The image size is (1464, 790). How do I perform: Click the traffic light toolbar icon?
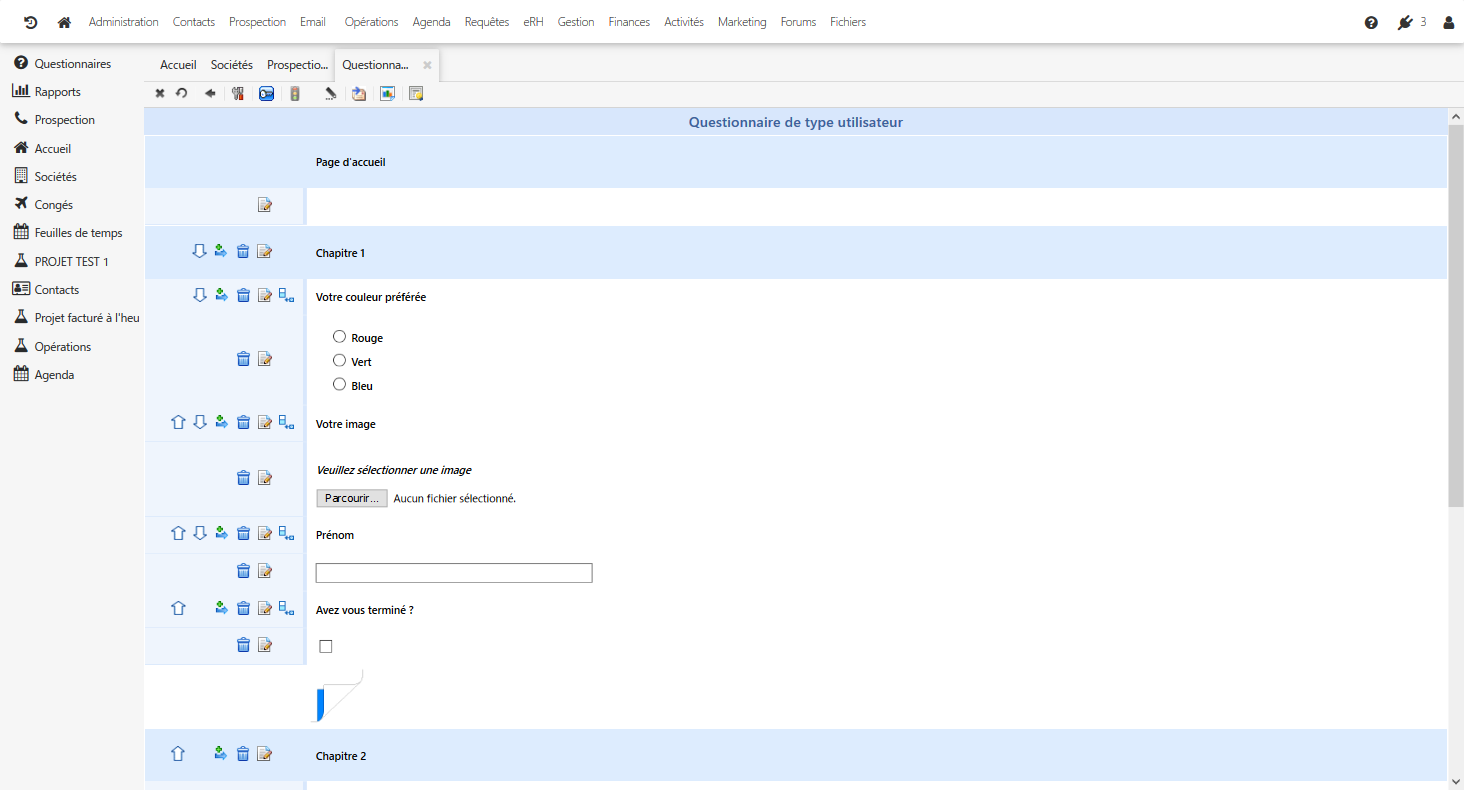point(295,93)
